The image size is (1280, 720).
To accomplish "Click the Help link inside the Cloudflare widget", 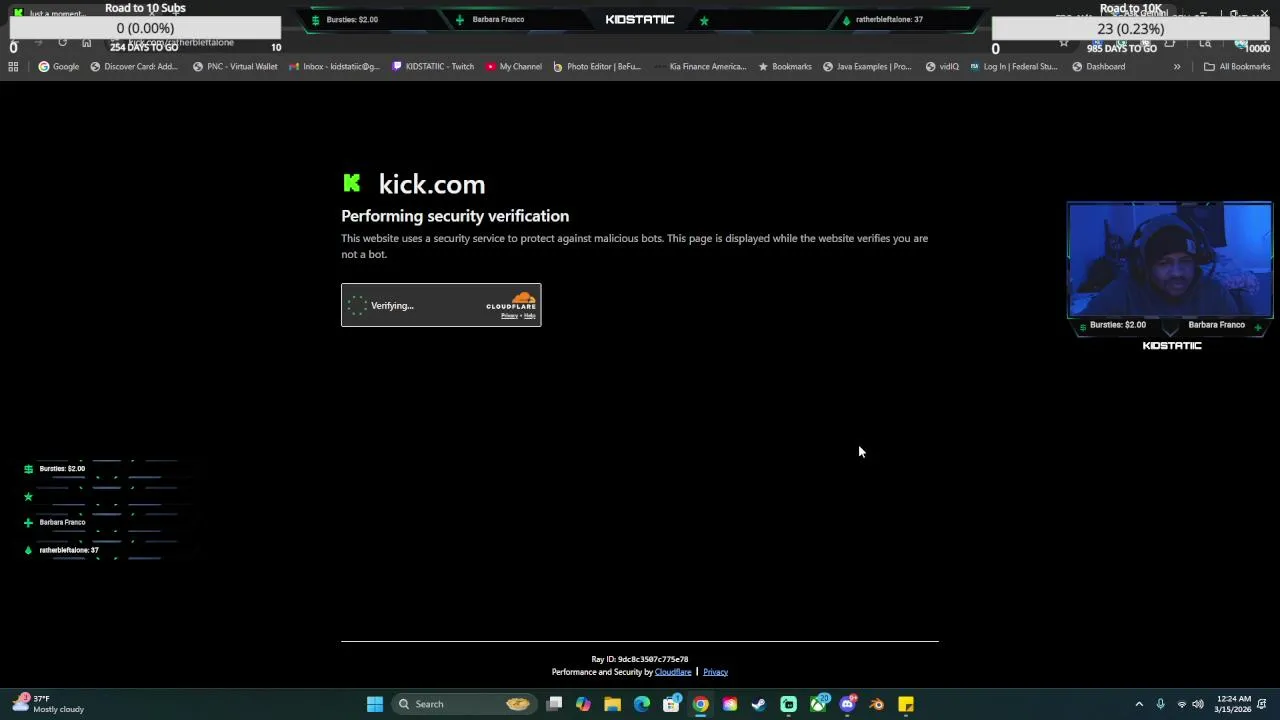I will point(530,316).
